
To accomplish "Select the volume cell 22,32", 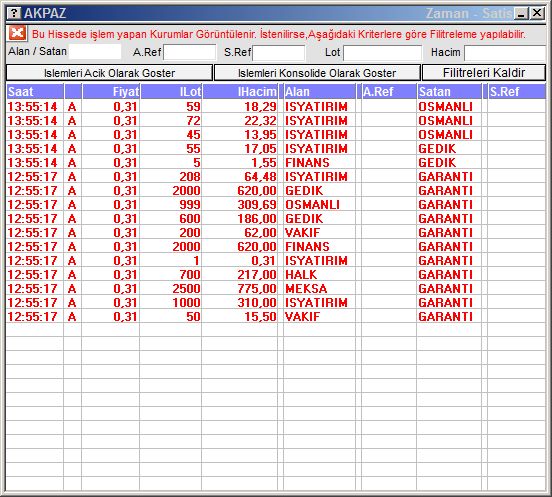I will tap(261, 121).
